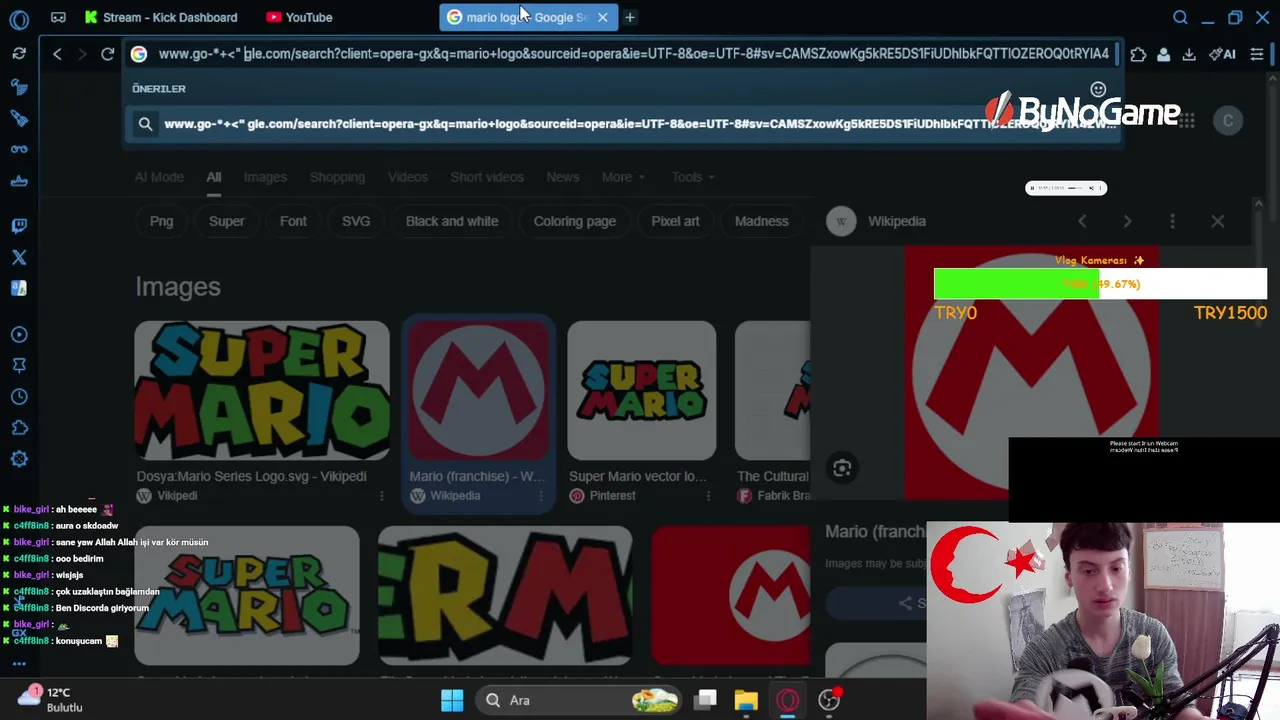Switch to Stream - Kick Dashboard tab
The height and width of the screenshot is (720, 1280).
tap(161, 17)
